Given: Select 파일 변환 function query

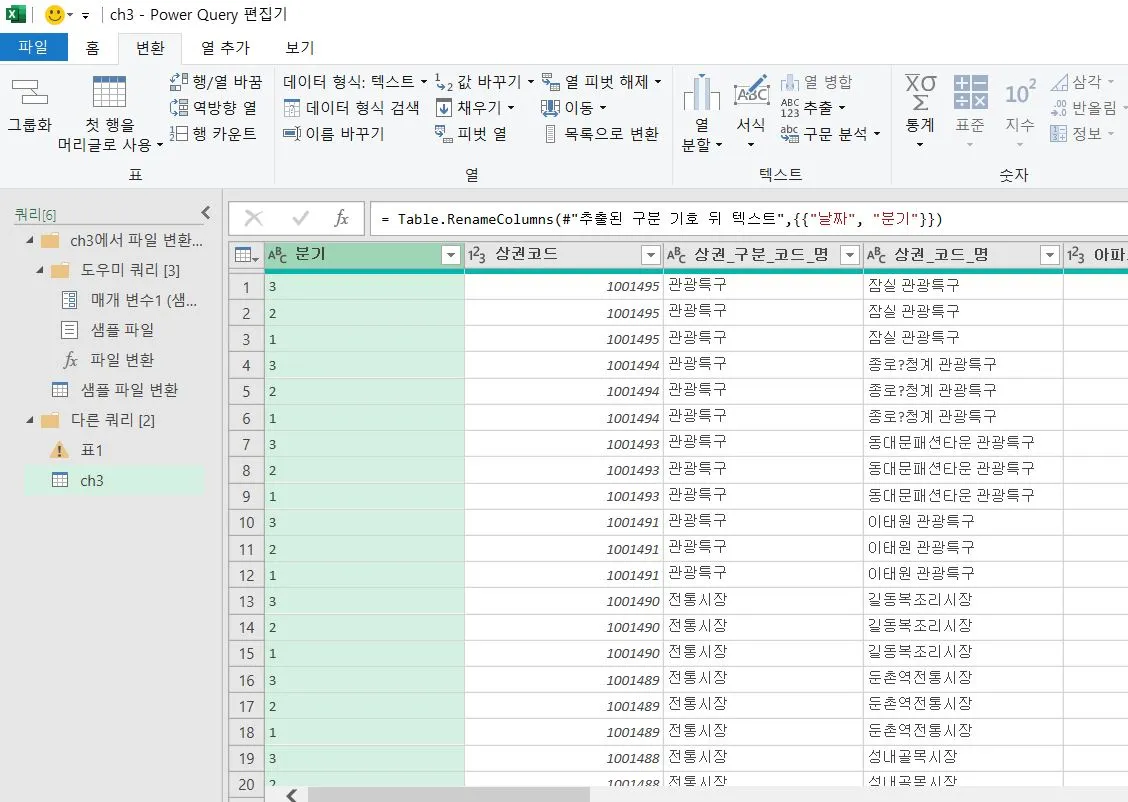Looking at the screenshot, I should (x=108, y=360).
